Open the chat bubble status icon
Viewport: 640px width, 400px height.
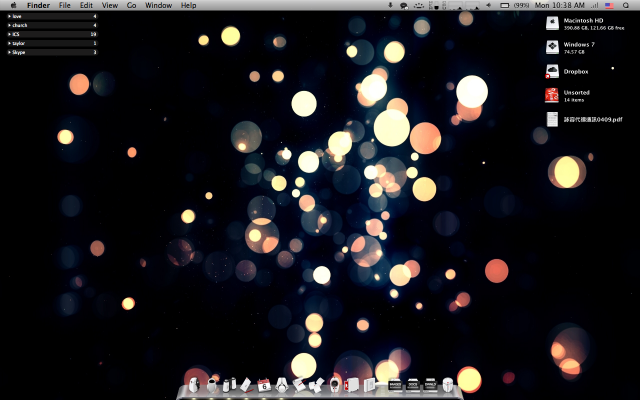(404, 5)
